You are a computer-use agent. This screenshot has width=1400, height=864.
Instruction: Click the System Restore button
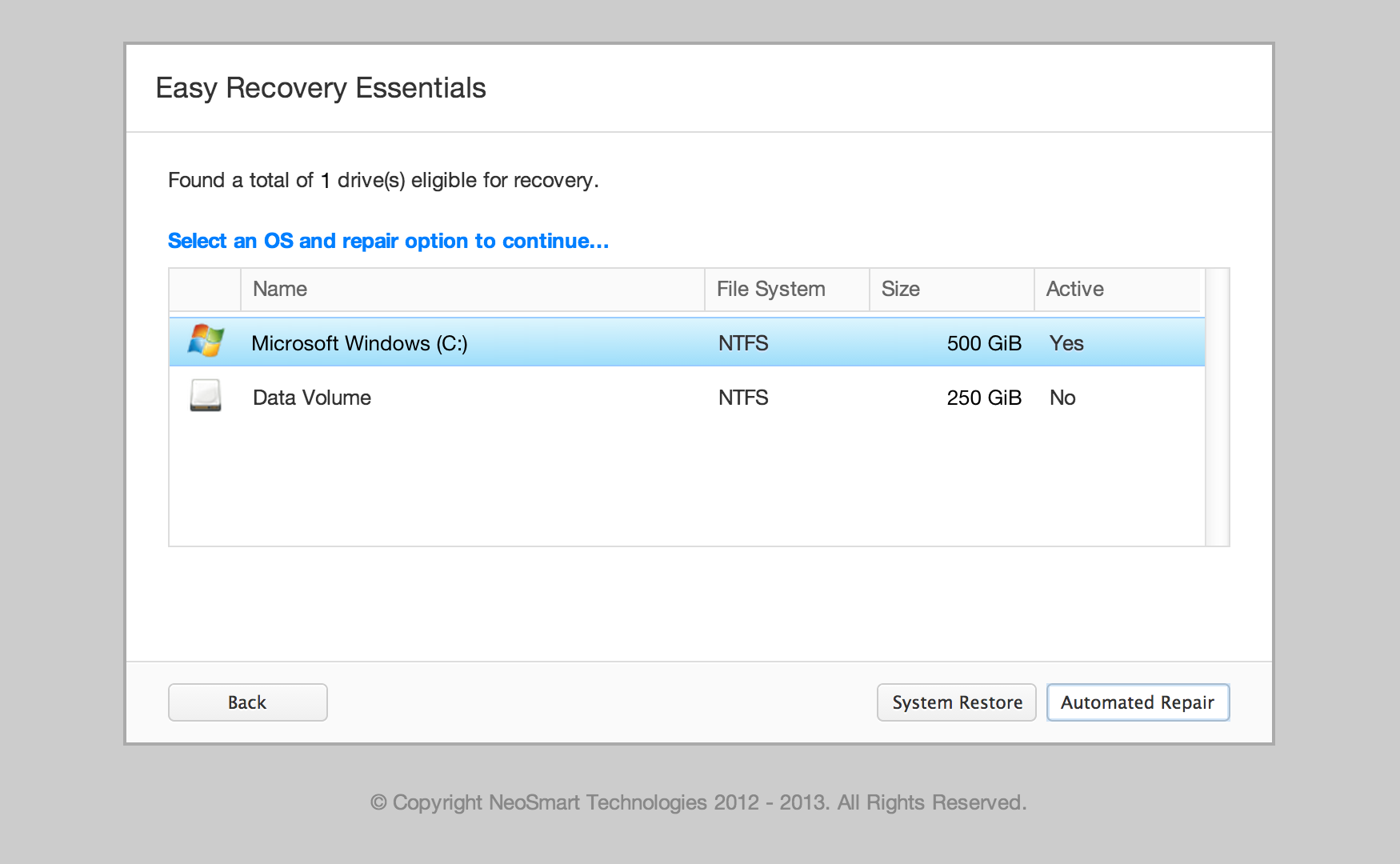pos(956,702)
